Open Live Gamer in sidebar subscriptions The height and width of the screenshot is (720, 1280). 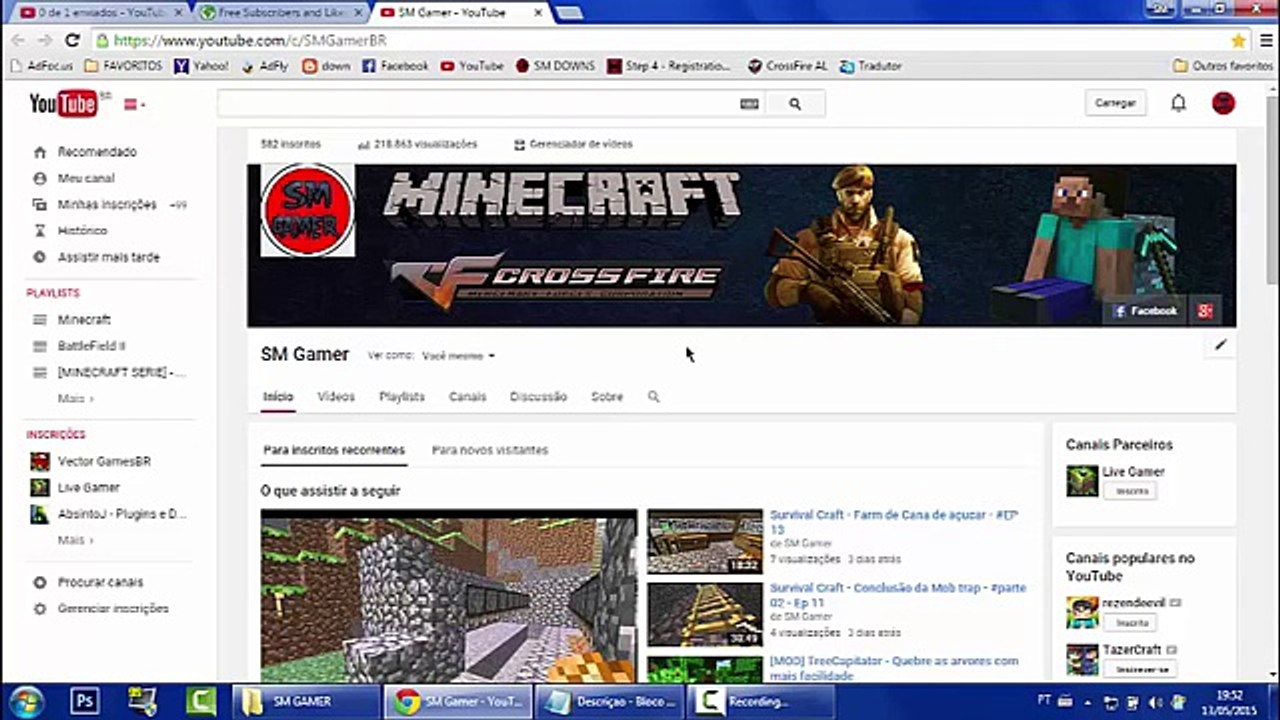click(88, 488)
